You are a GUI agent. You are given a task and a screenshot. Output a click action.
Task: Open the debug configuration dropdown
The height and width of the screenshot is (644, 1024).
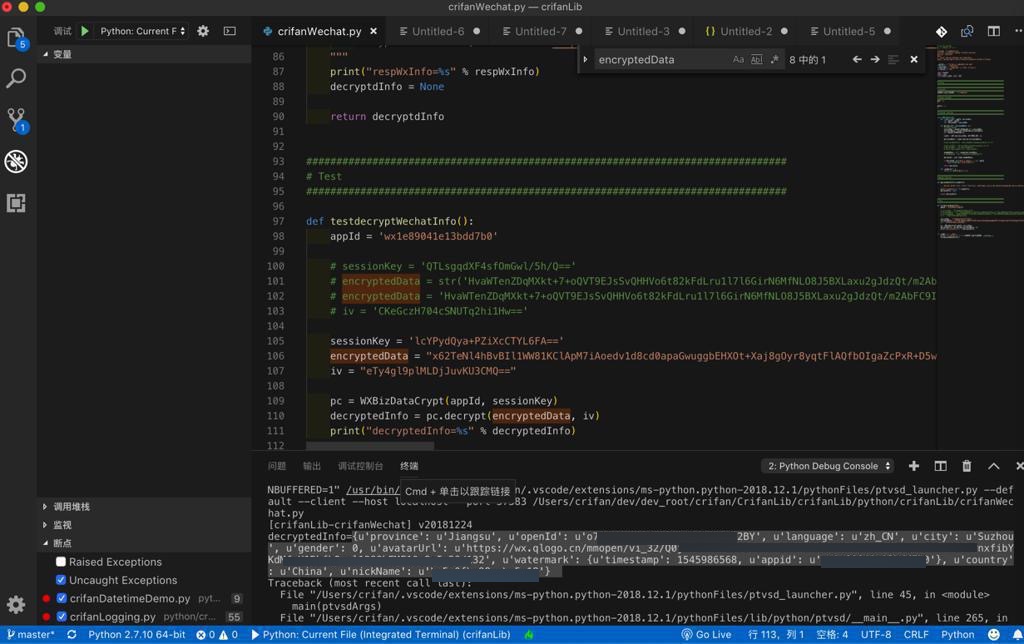142,31
